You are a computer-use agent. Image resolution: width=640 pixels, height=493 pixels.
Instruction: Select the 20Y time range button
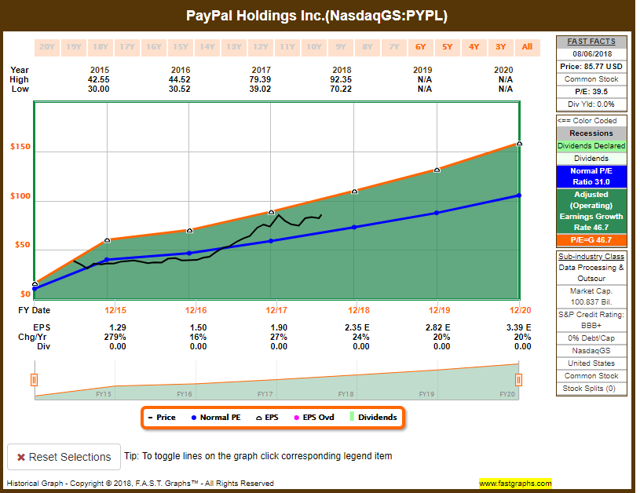pos(47,47)
